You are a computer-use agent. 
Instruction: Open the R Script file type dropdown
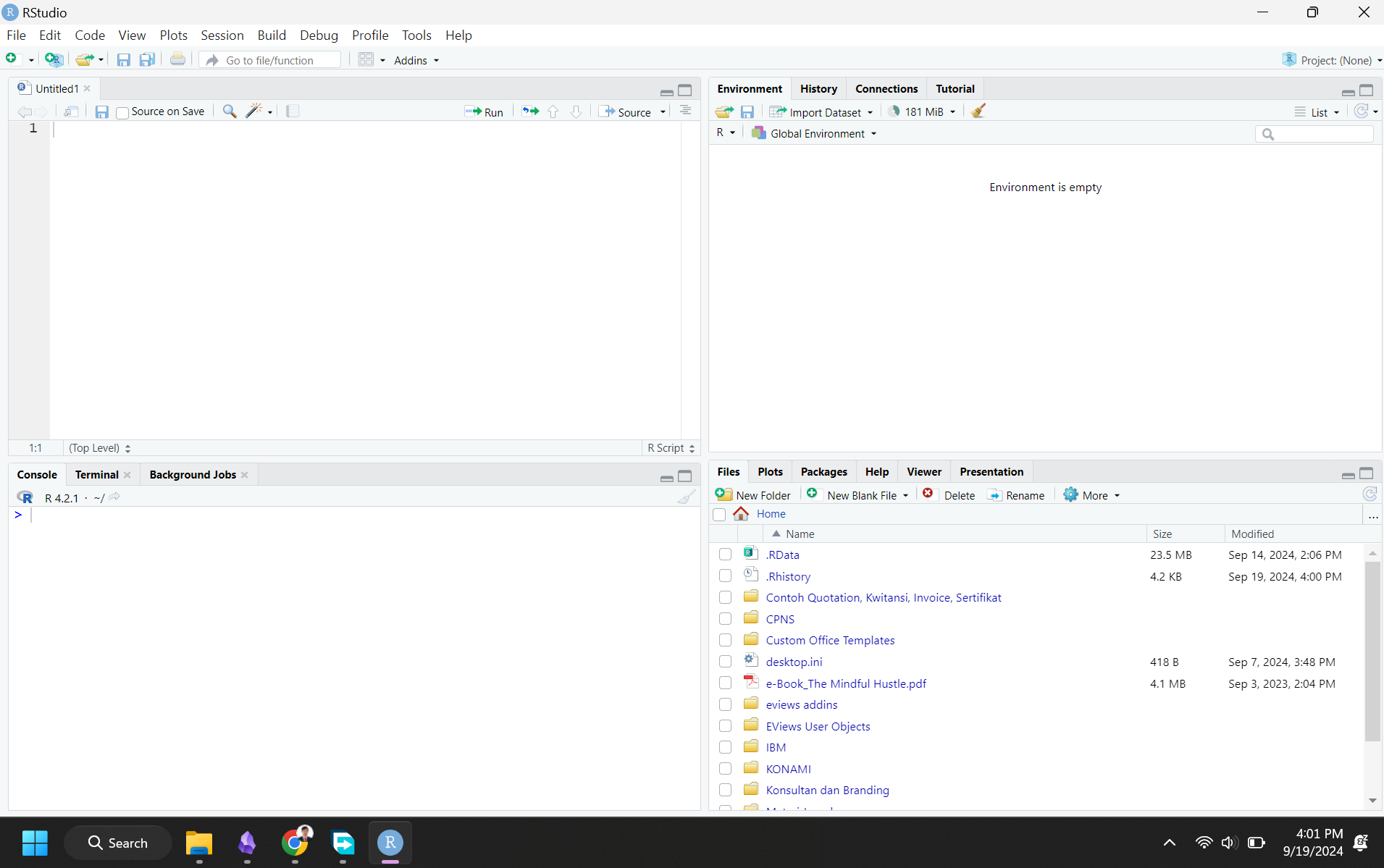click(x=671, y=448)
